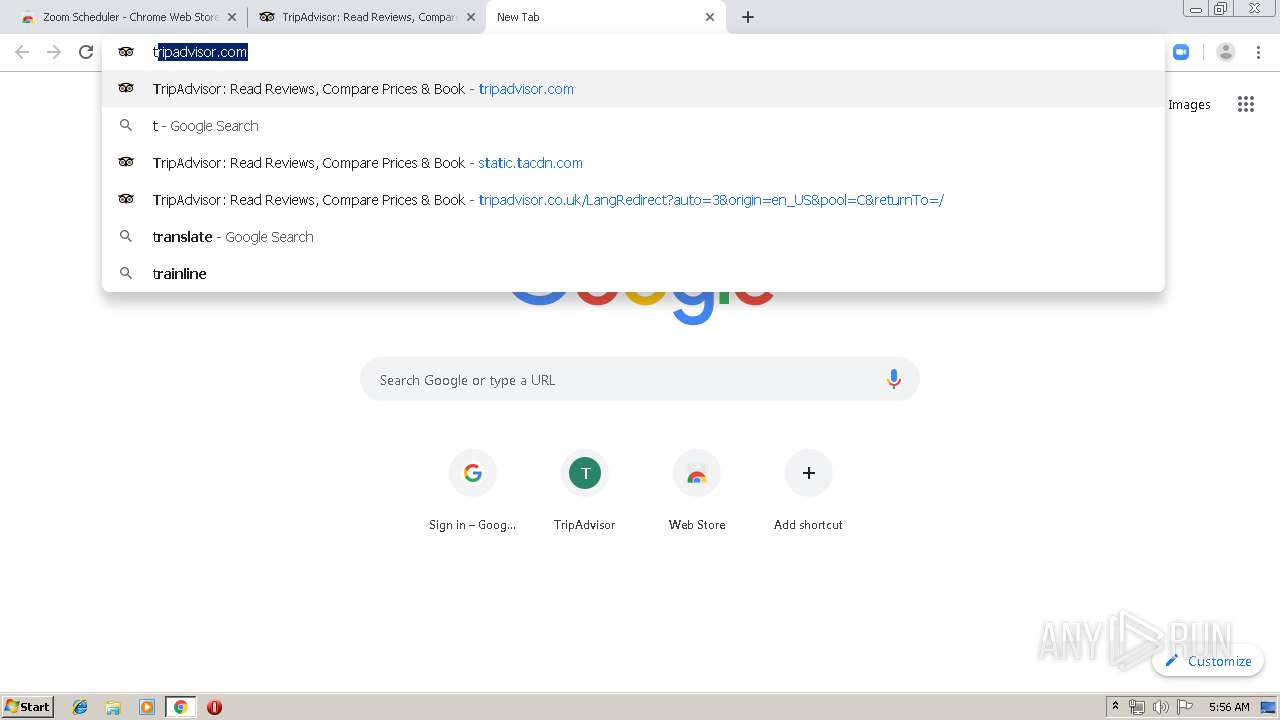This screenshot has width=1280, height=720.
Task: Open a new browser tab
Action: 748,17
